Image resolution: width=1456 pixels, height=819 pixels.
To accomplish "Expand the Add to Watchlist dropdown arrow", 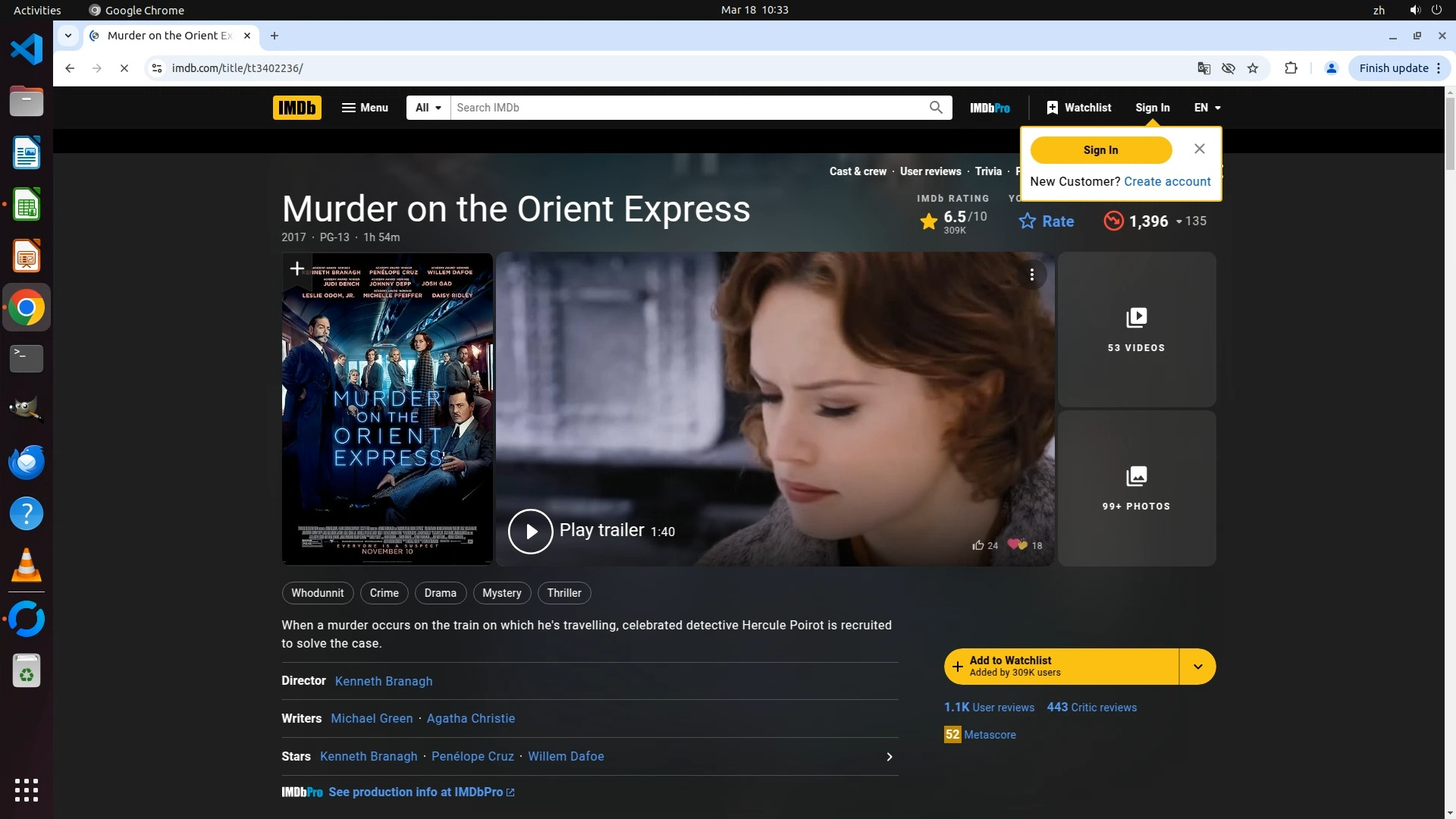I will click(x=1197, y=667).
